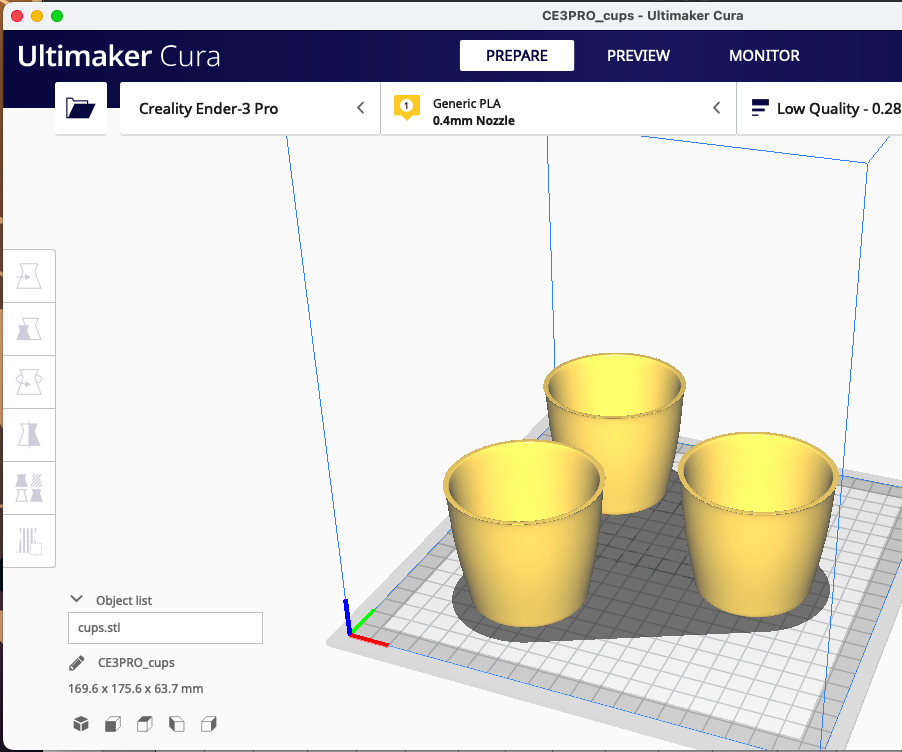
Task: Select the Rotate tool
Action: tap(29, 381)
